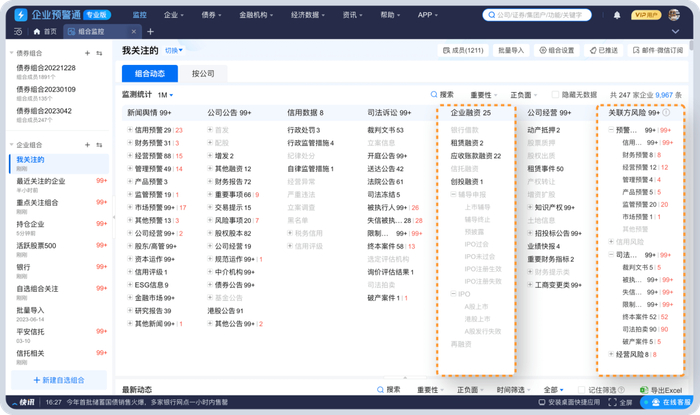
Task: Add a new bond portfolio with plus icon
Action: (x=88, y=53)
